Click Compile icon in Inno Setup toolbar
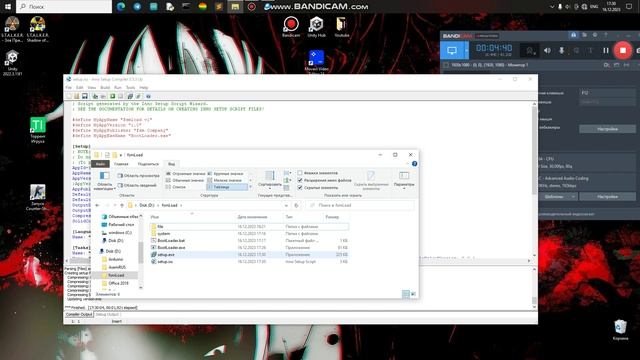This screenshot has width=640, height=360. pyautogui.click(x=95, y=96)
